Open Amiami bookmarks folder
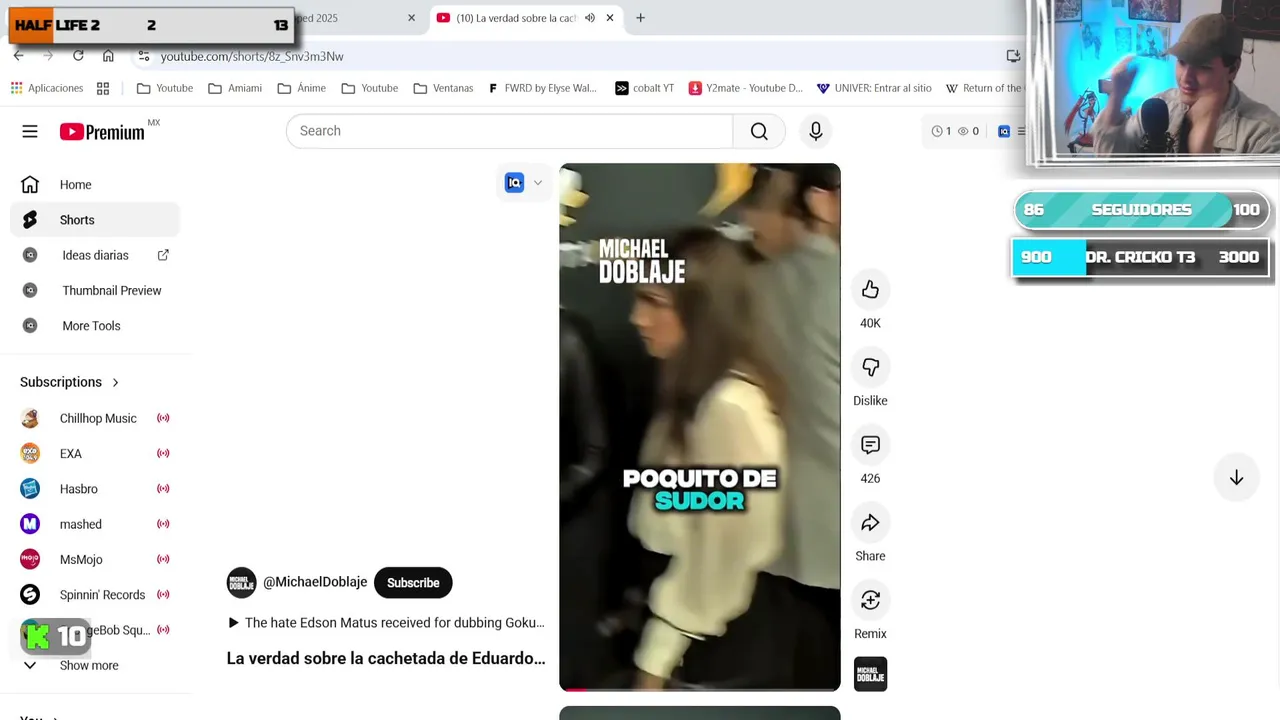This screenshot has width=1280, height=720. pyautogui.click(x=235, y=88)
